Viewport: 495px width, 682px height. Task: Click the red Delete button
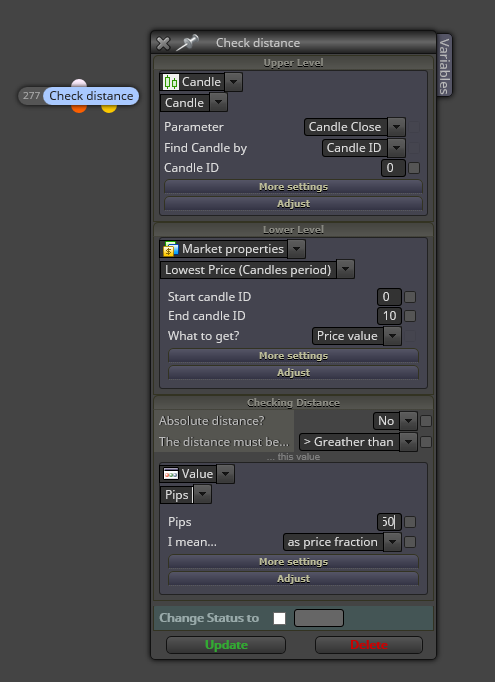click(x=369, y=645)
